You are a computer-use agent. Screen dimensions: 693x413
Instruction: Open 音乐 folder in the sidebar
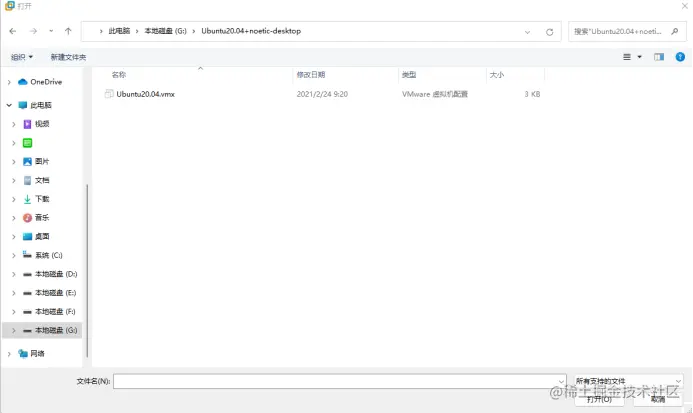pos(42,218)
